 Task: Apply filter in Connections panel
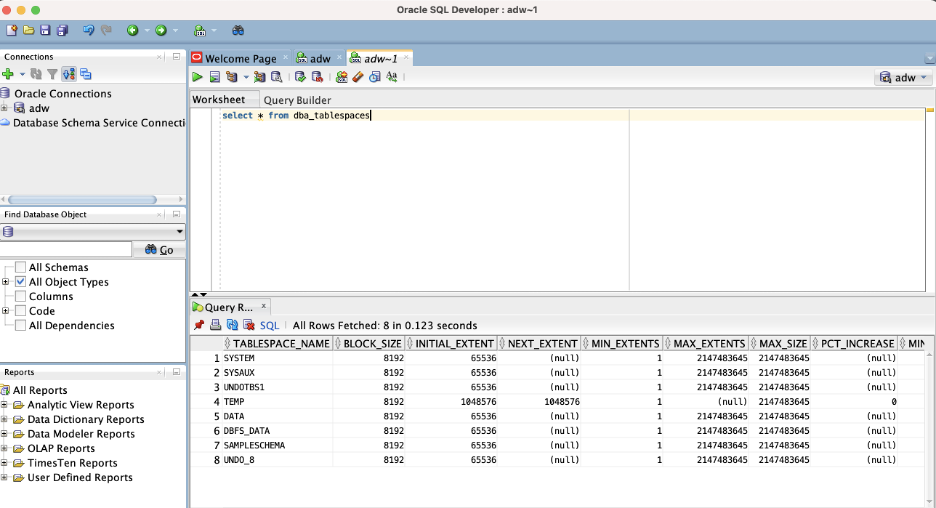(53, 74)
